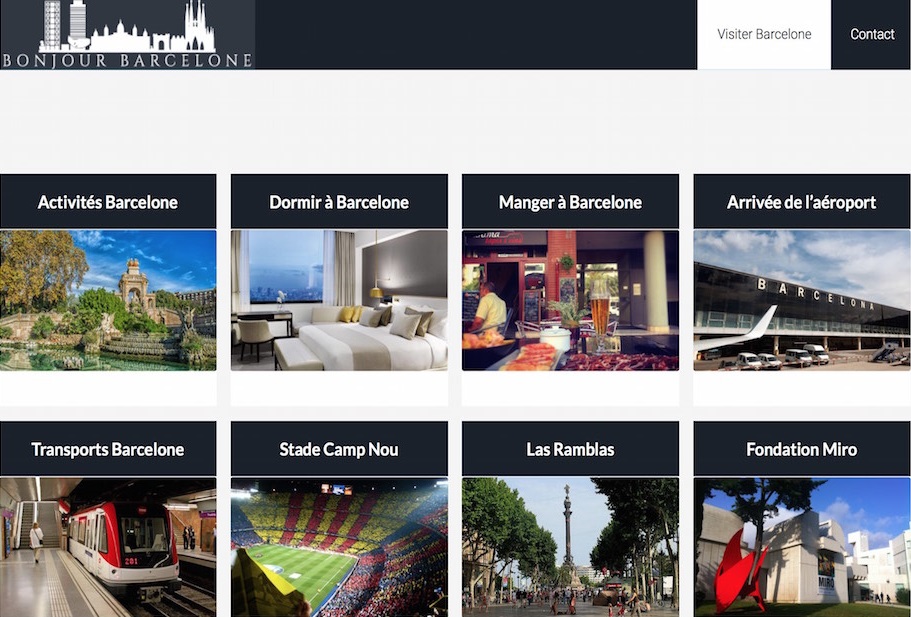This screenshot has height=617, width=911.
Task: Open the hotel bedroom thumbnail image
Action: pos(339,300)
